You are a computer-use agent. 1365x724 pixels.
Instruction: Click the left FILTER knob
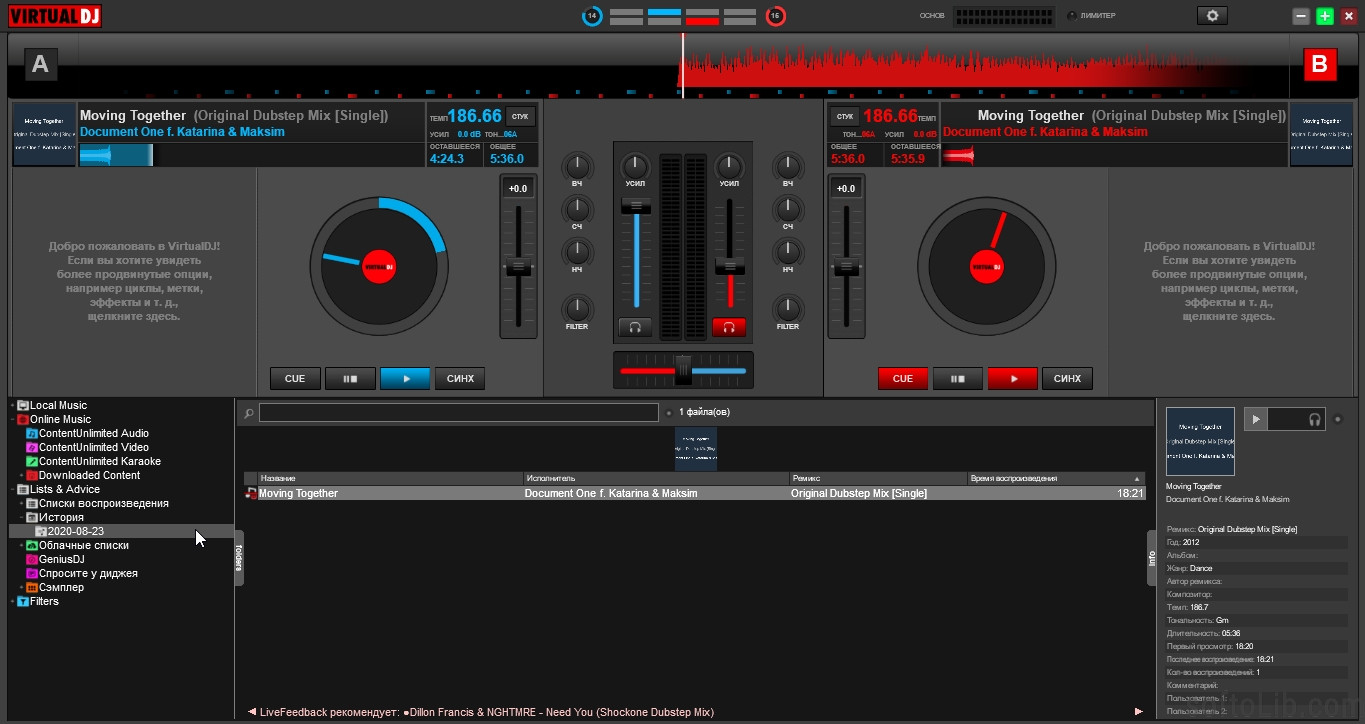(x=578, y=308)
